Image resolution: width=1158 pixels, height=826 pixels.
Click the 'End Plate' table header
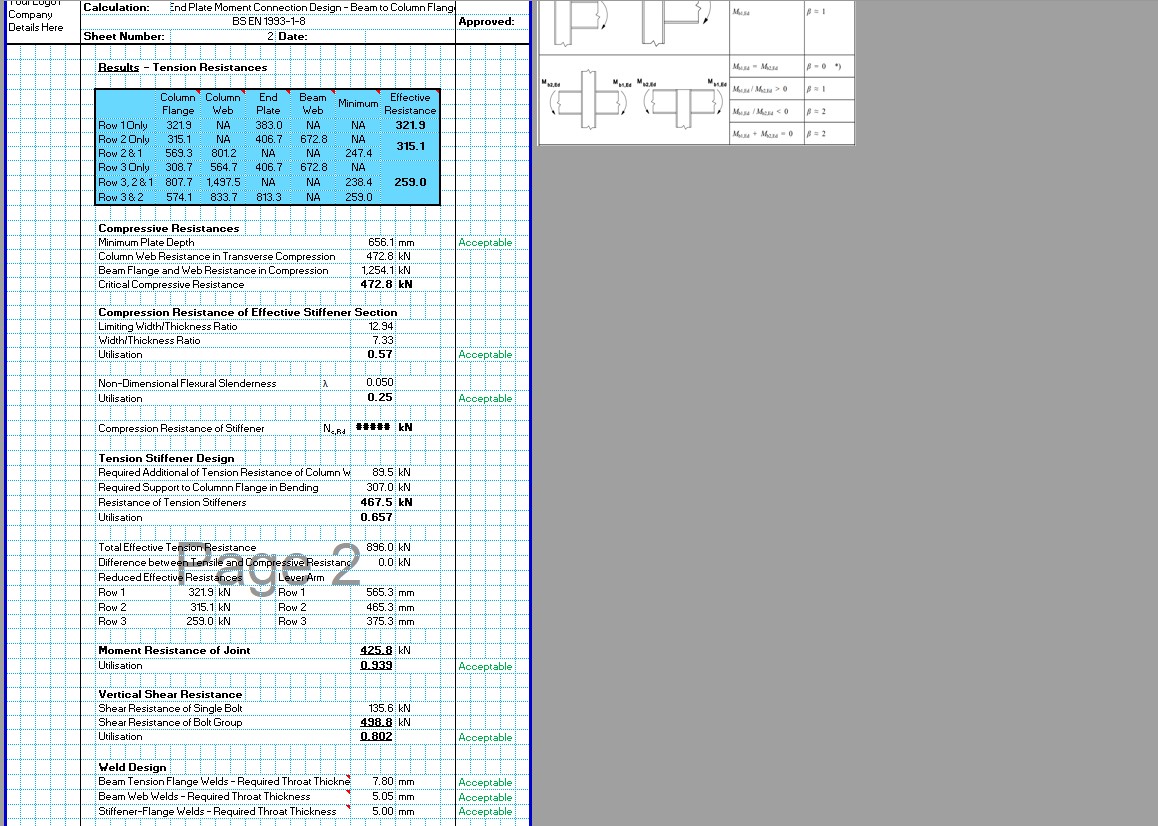[x=268, y=104]
